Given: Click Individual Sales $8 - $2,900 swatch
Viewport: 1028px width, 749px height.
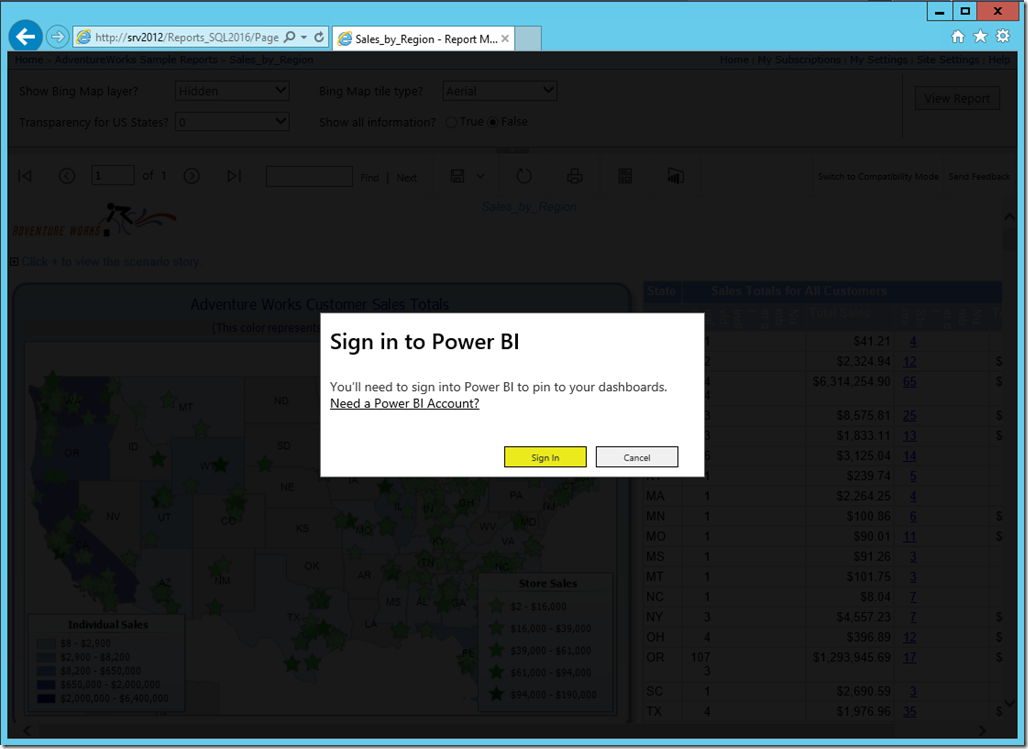Looking at the screenshot, I should pyautogui.click(x=46, y=643).
